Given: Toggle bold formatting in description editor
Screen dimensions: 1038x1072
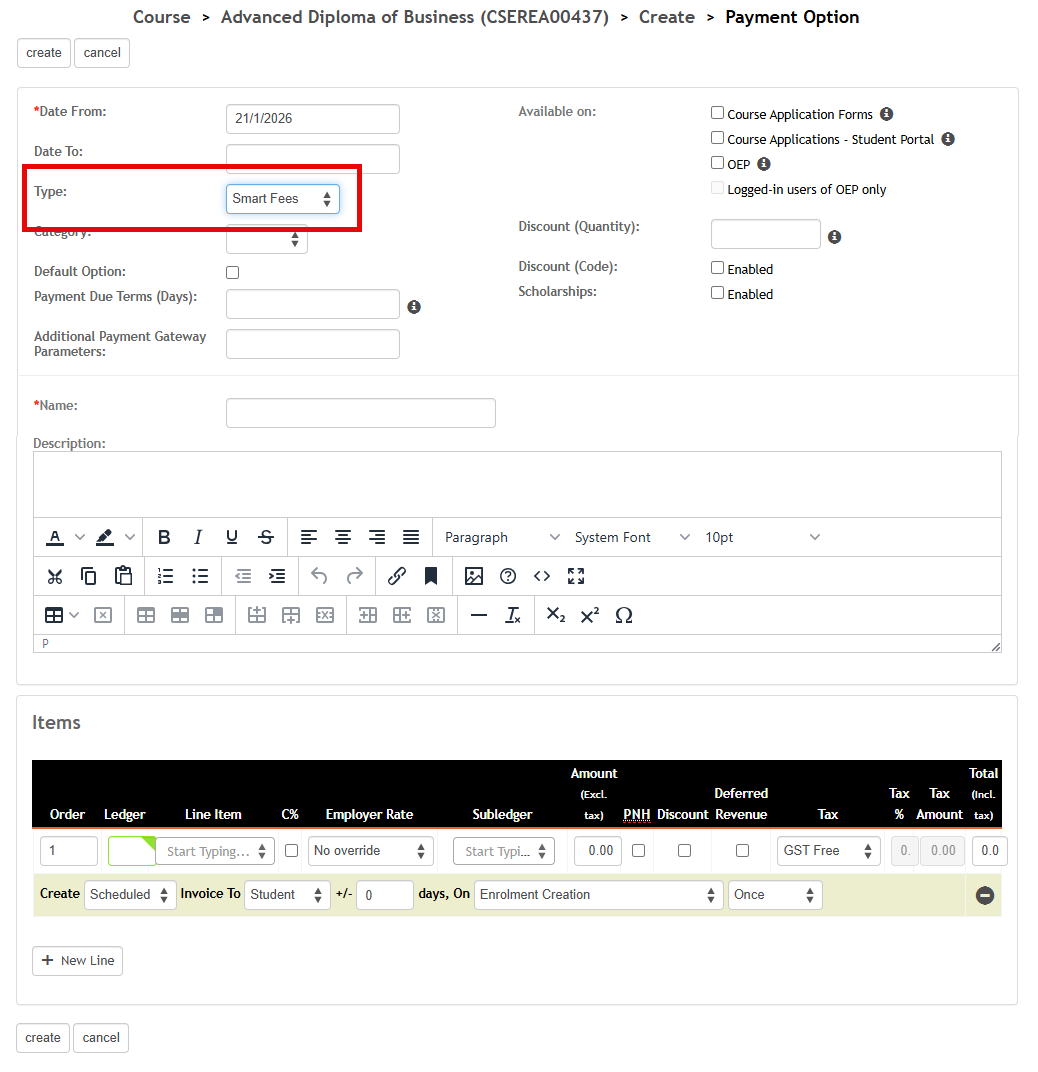Looking at the screenshot, I should pyautogui.click(x=164, y=537).
